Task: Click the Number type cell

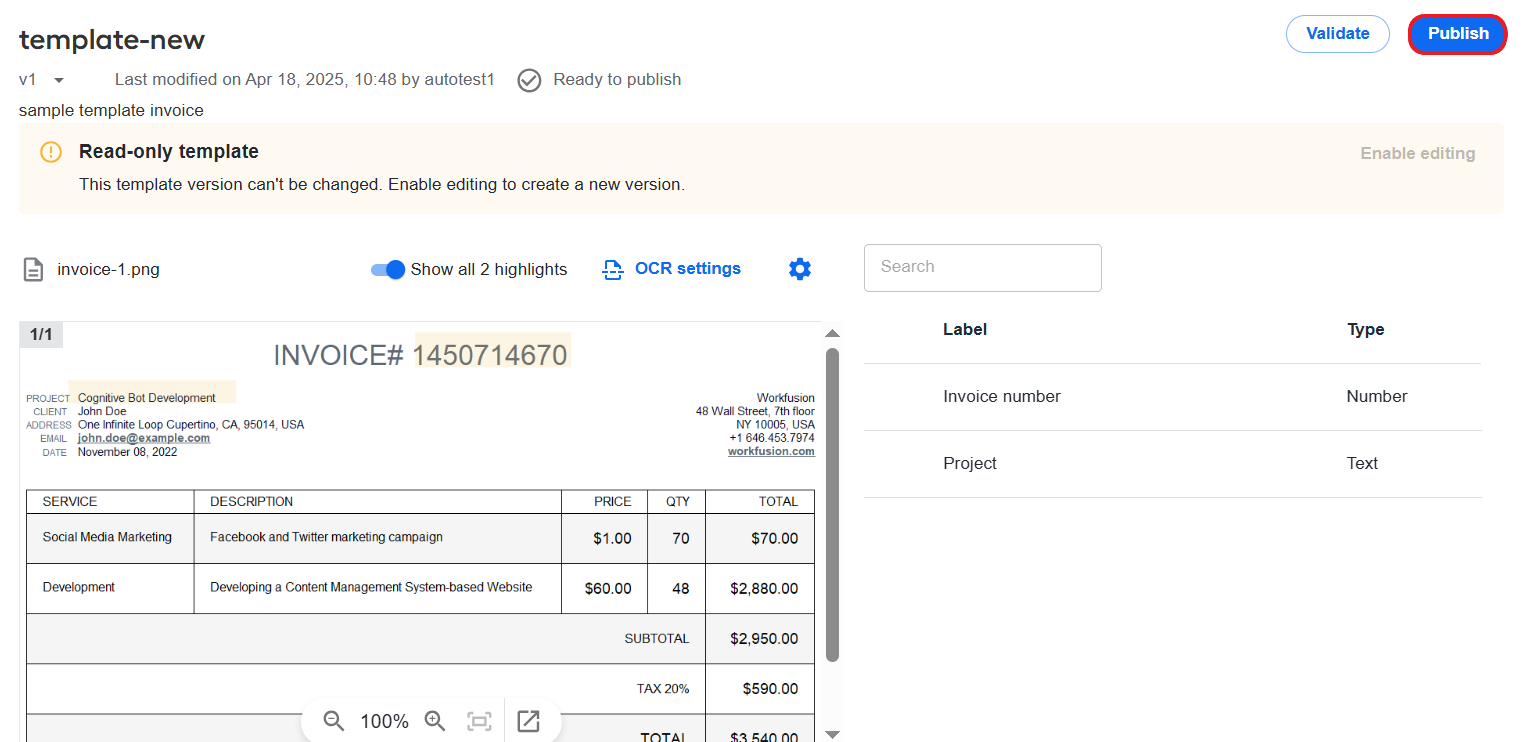Action: [x=1376, y=397]
